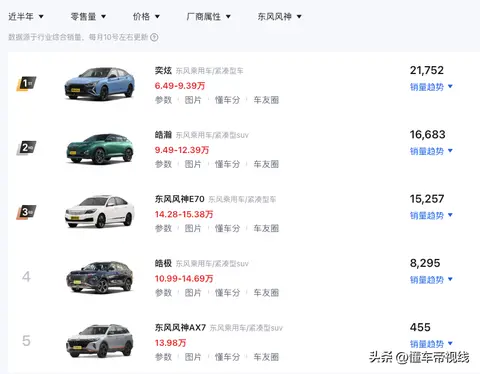Open 参数 specs for 皓极
Screen dimensions: 480x374
coord(163,293)
